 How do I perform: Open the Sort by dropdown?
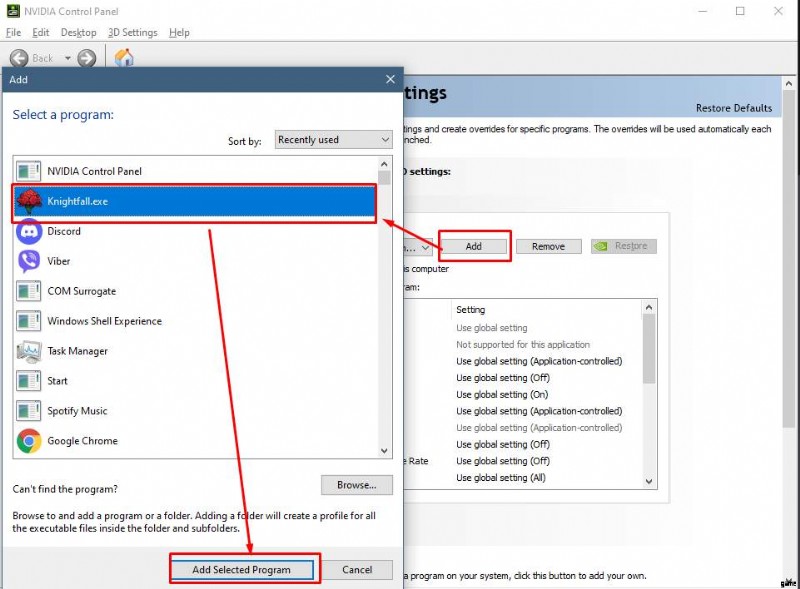click(333, 140)
